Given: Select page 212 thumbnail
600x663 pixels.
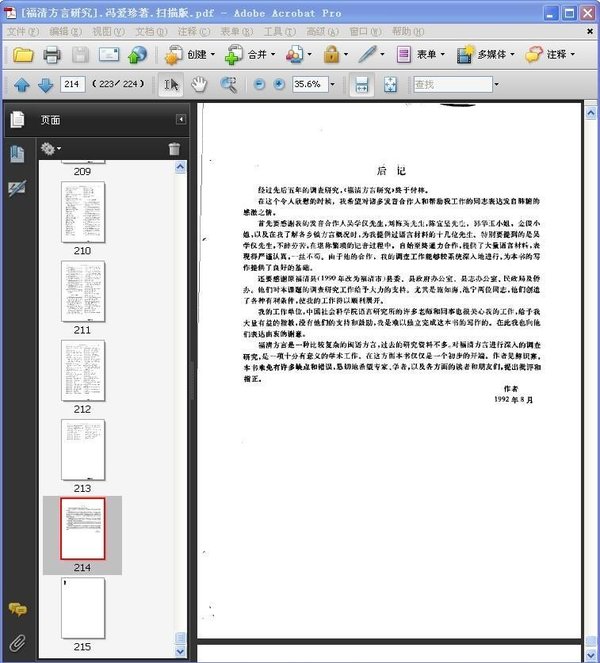Looking at the screenshot, I should tap(83, 370).
